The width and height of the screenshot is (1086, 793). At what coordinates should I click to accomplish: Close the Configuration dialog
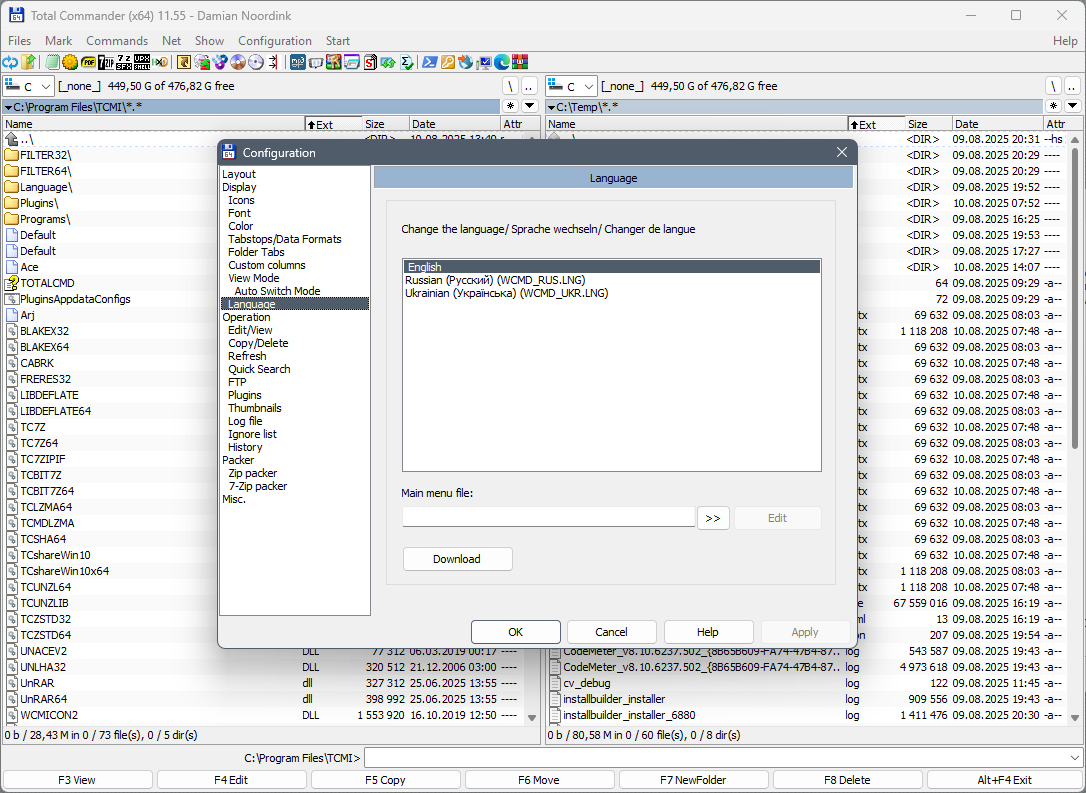842,152
